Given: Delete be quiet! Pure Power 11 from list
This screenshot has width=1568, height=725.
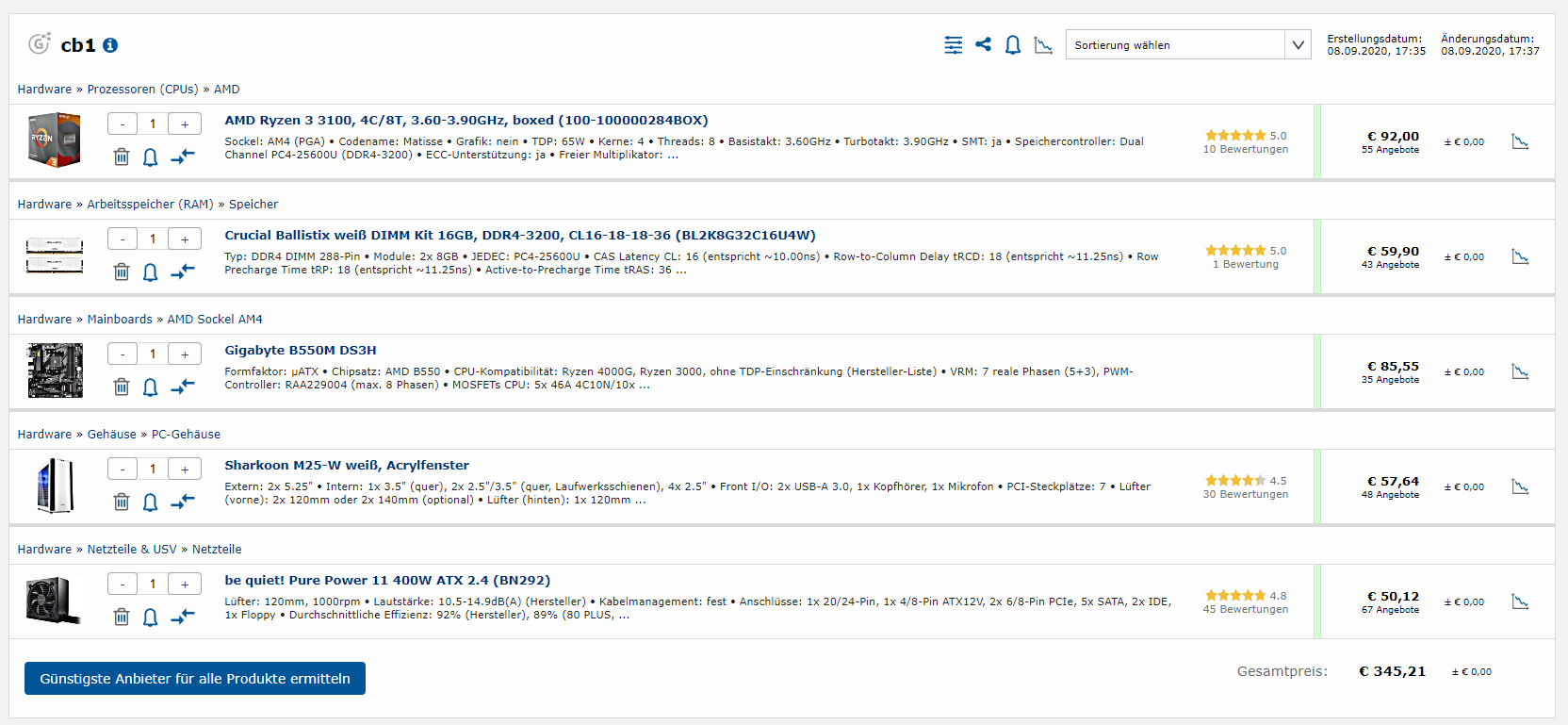Looking at the screenshot, I should point(122,617).
